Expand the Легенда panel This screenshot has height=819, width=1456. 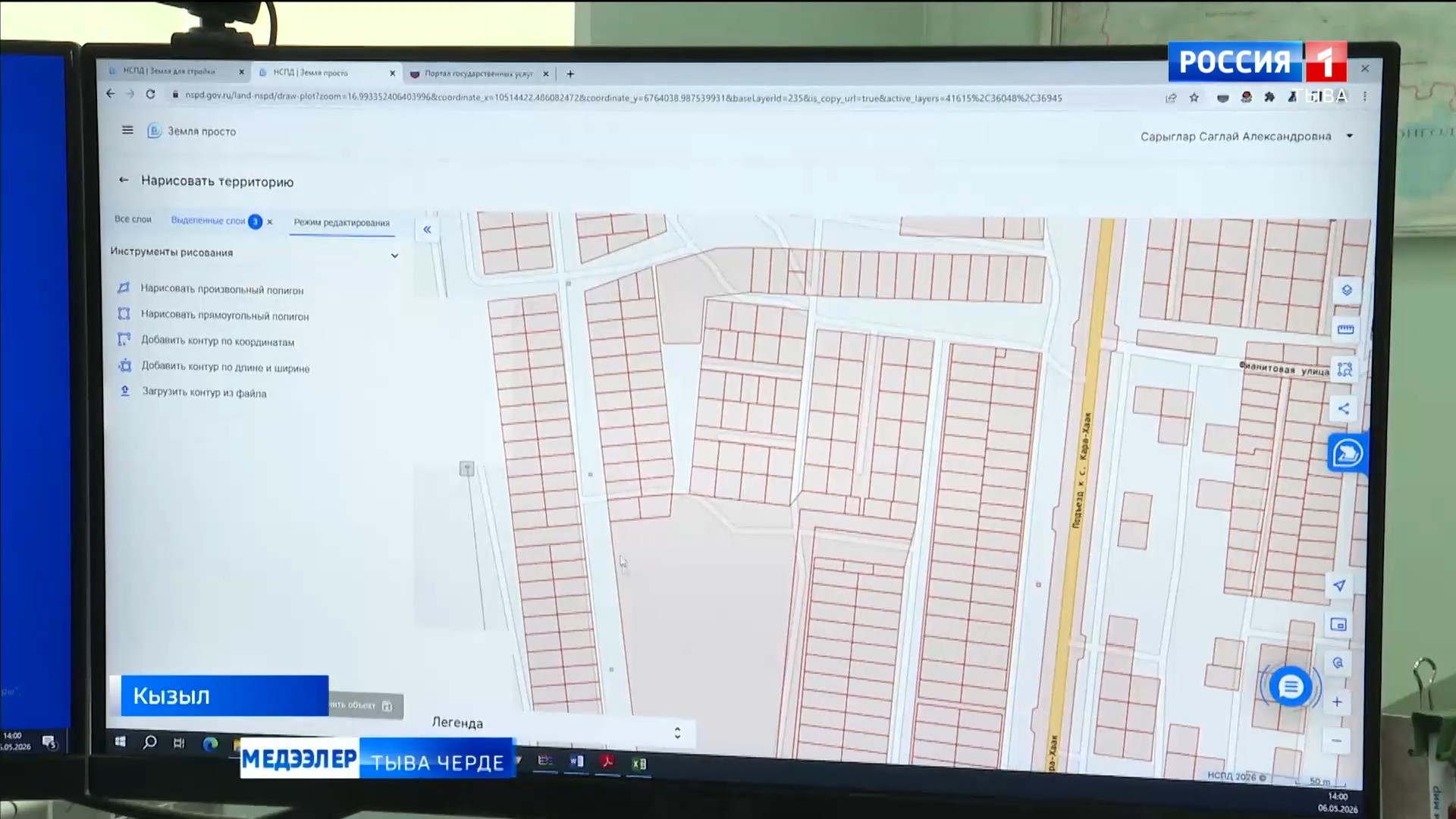point(677,733)
